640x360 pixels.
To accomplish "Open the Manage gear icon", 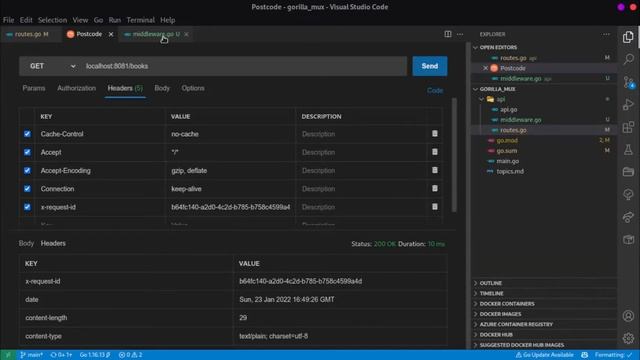I will point(628,338).
